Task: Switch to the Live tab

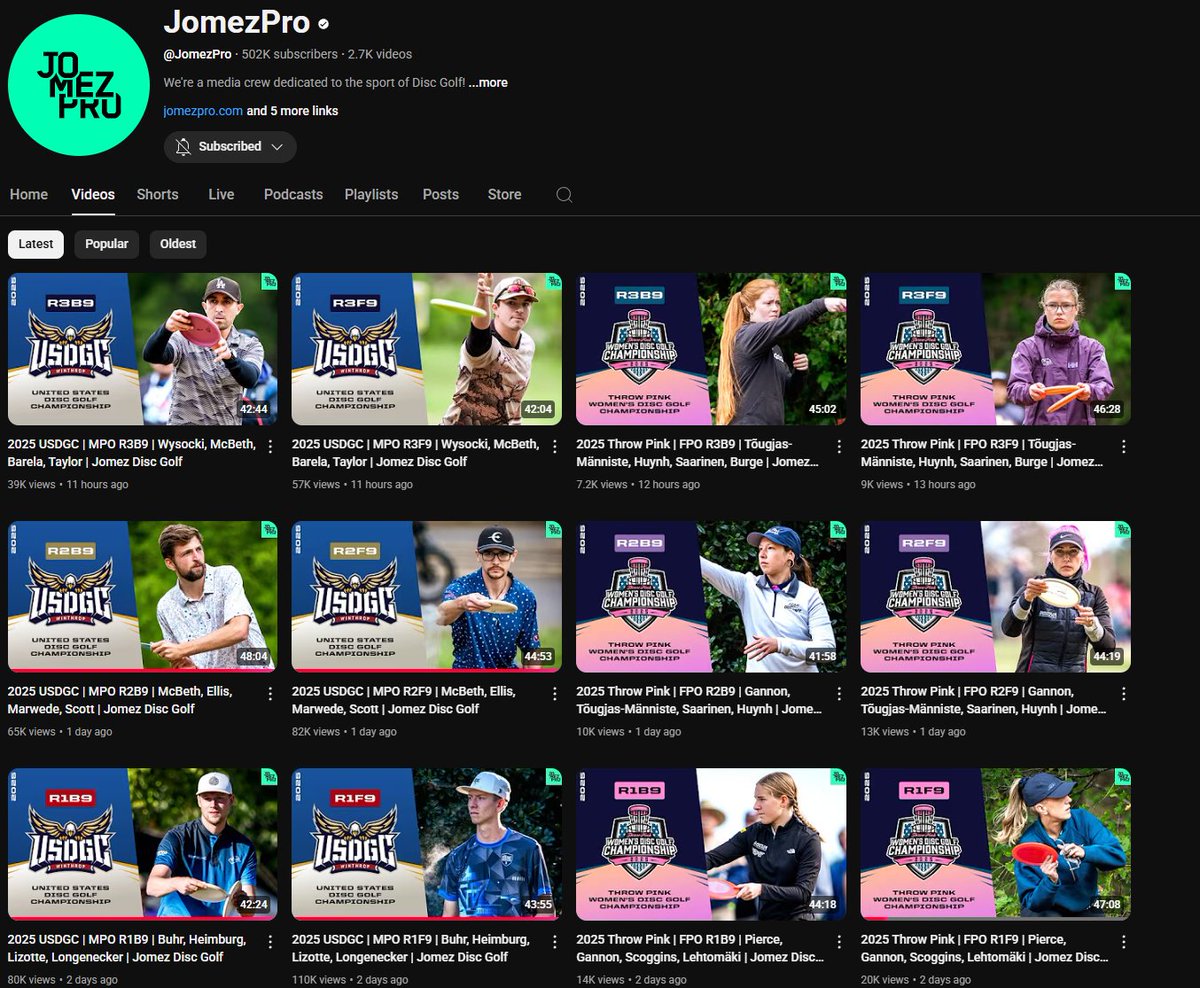Action: [221, 195]
